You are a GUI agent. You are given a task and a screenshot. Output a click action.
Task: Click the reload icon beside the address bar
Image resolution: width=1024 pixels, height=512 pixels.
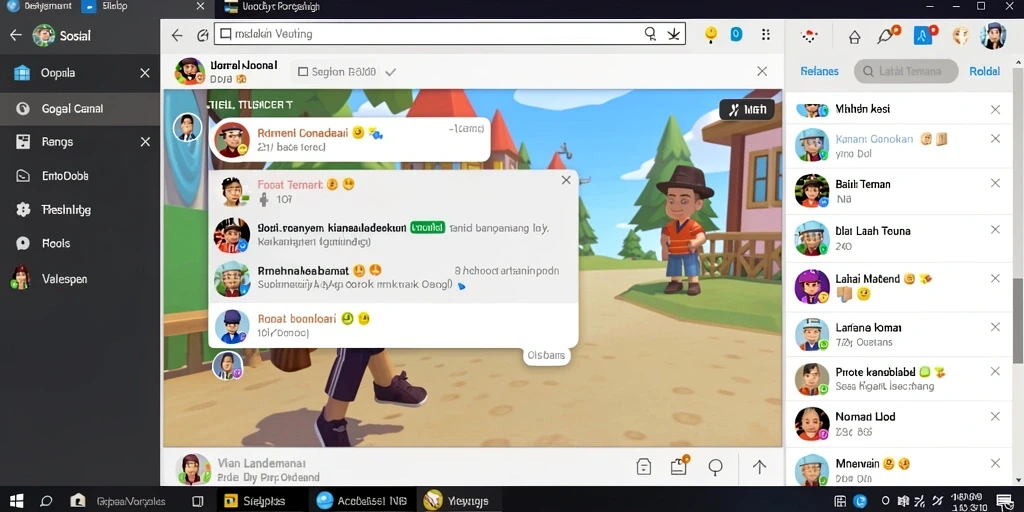[202, 35]
